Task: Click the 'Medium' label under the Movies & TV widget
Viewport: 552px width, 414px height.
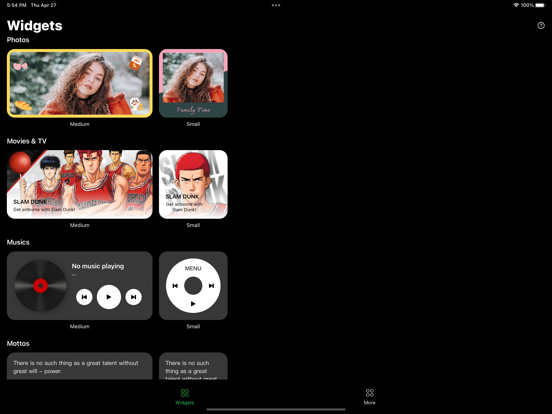Action: (x=80, y=225)
